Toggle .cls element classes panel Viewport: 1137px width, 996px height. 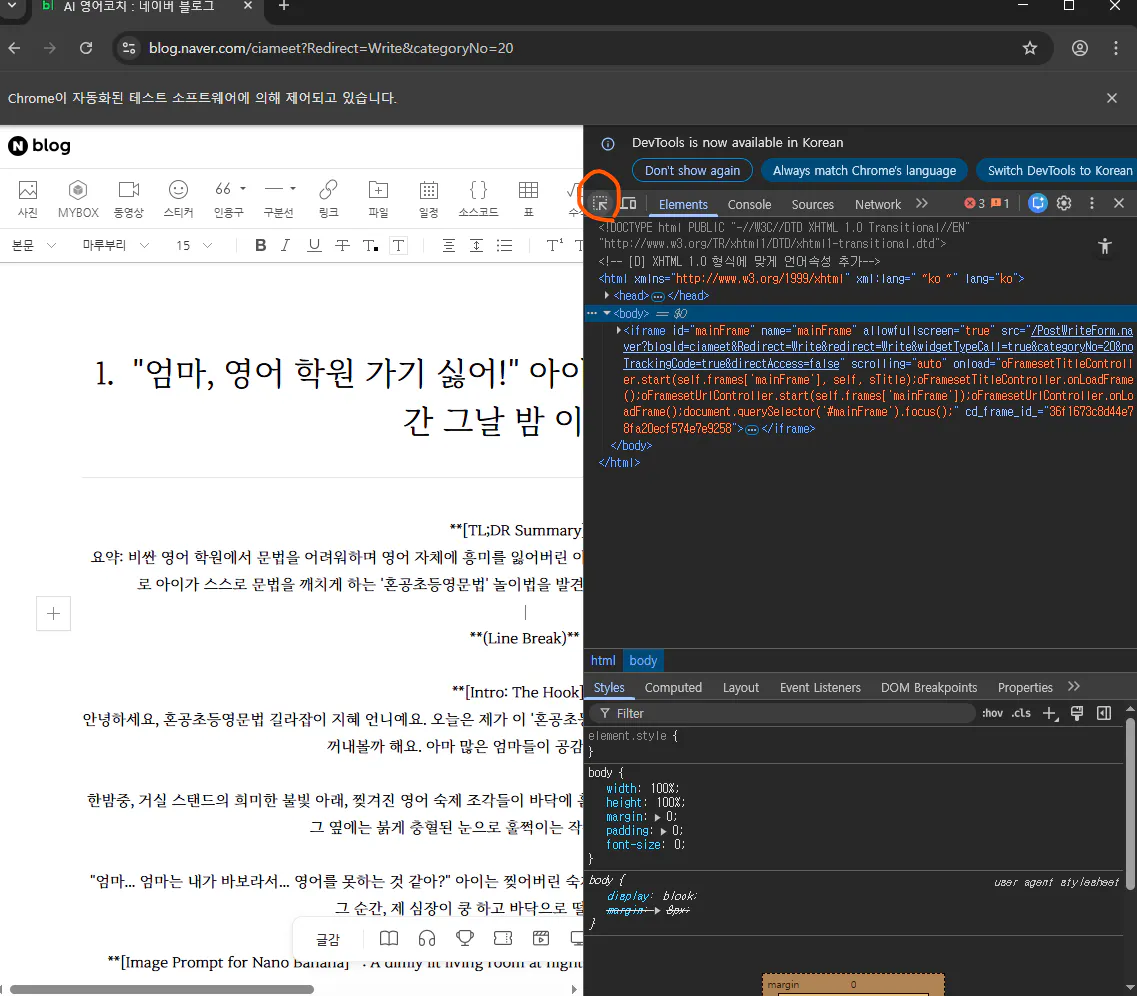click(x=1021, y=713)
